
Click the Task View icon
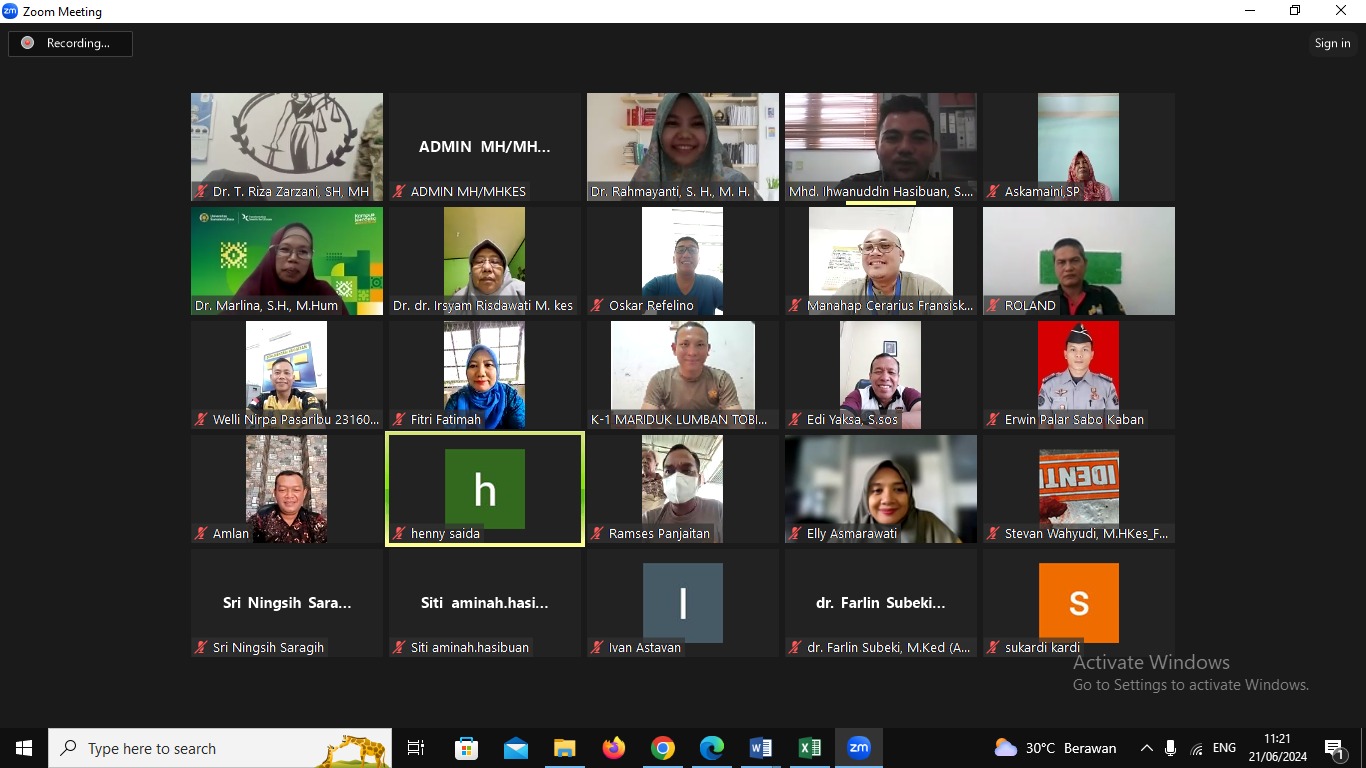pos(416,748)
